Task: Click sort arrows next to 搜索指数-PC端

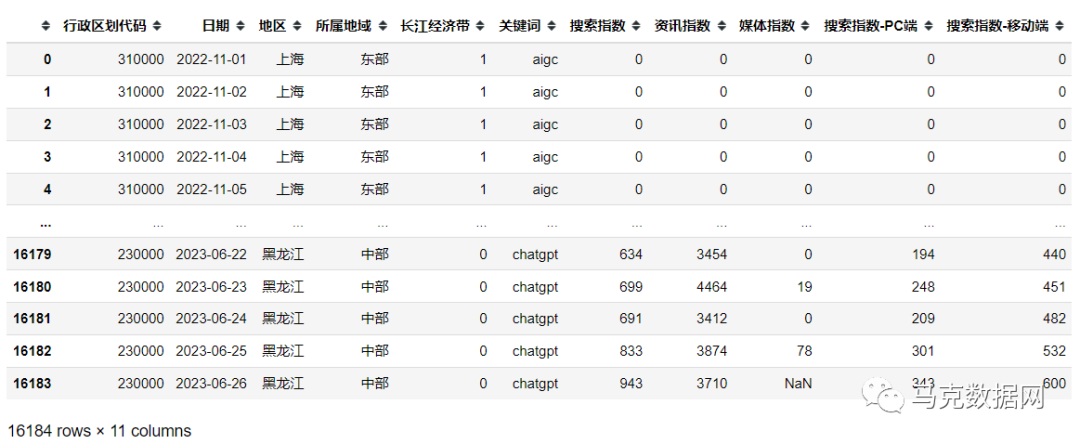Action: click(929, 26)
